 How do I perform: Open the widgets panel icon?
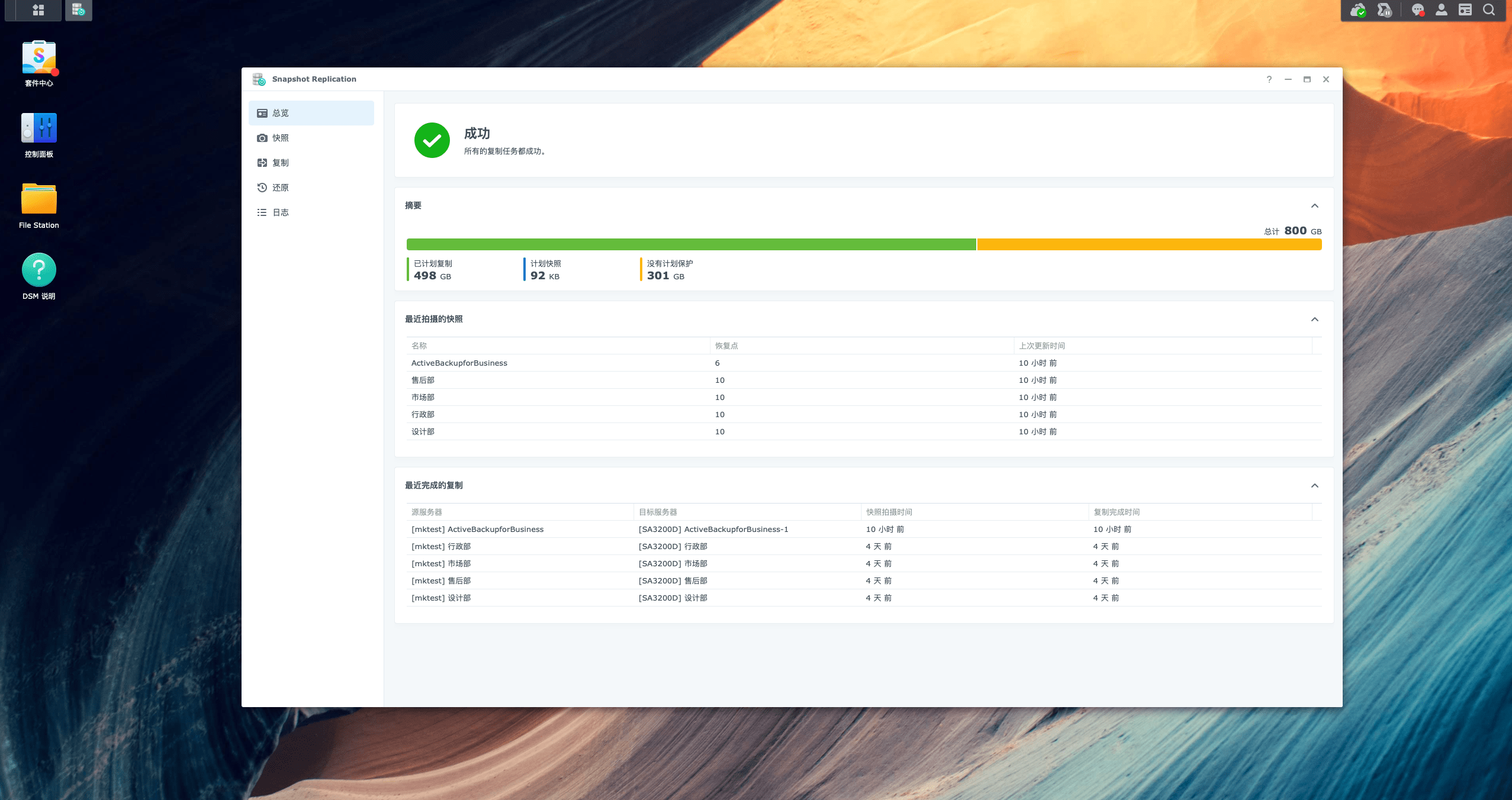(1465, 10)
